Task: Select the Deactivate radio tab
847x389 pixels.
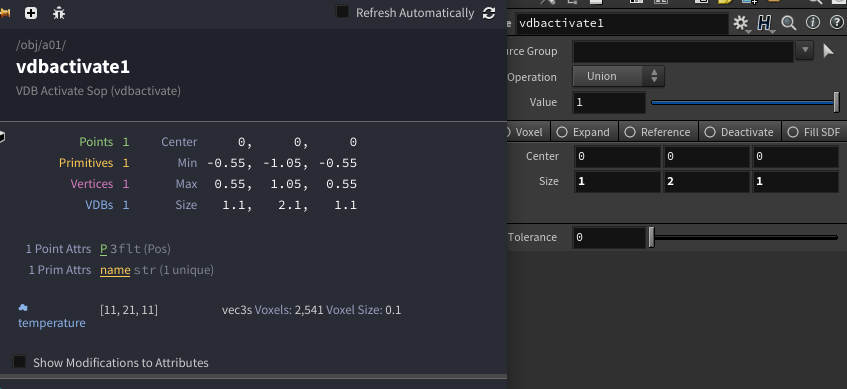Action: point(740,132)
